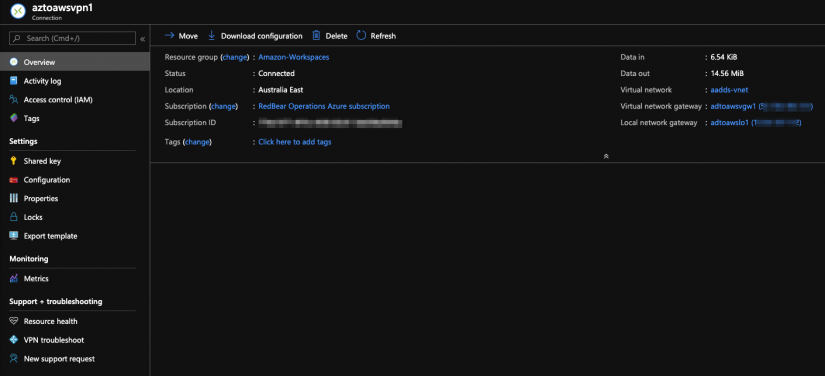Click the New support request icon
This screenshot has height=376, width=825.
pos(14,359)
